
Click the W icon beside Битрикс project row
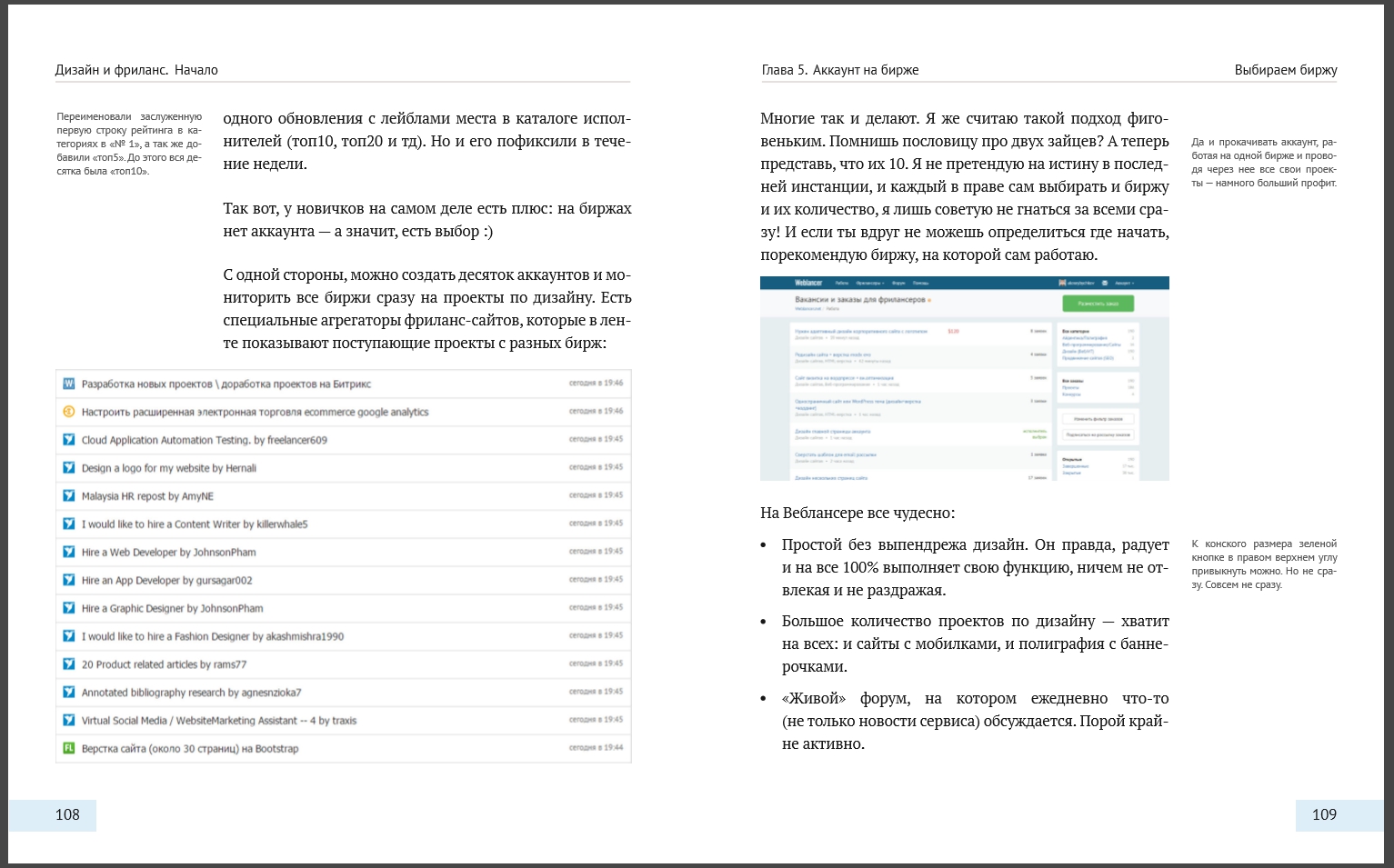pos(68,384)
